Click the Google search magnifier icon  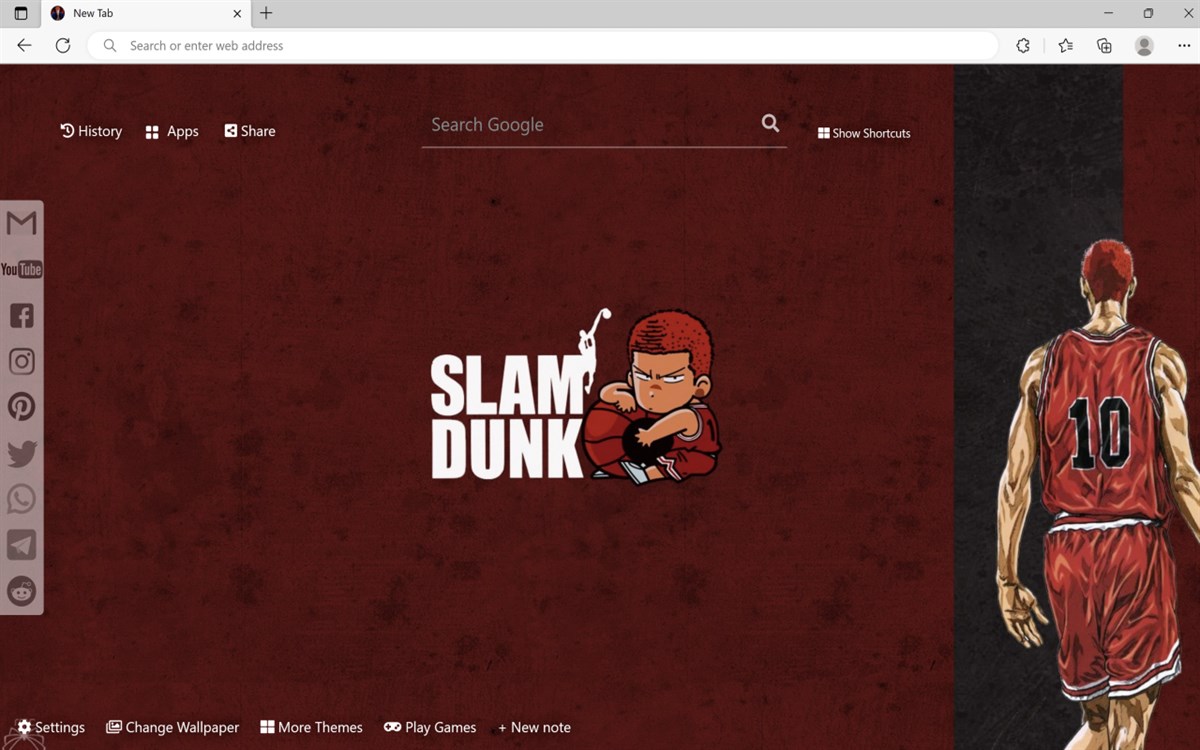click(x=770, y=123)
